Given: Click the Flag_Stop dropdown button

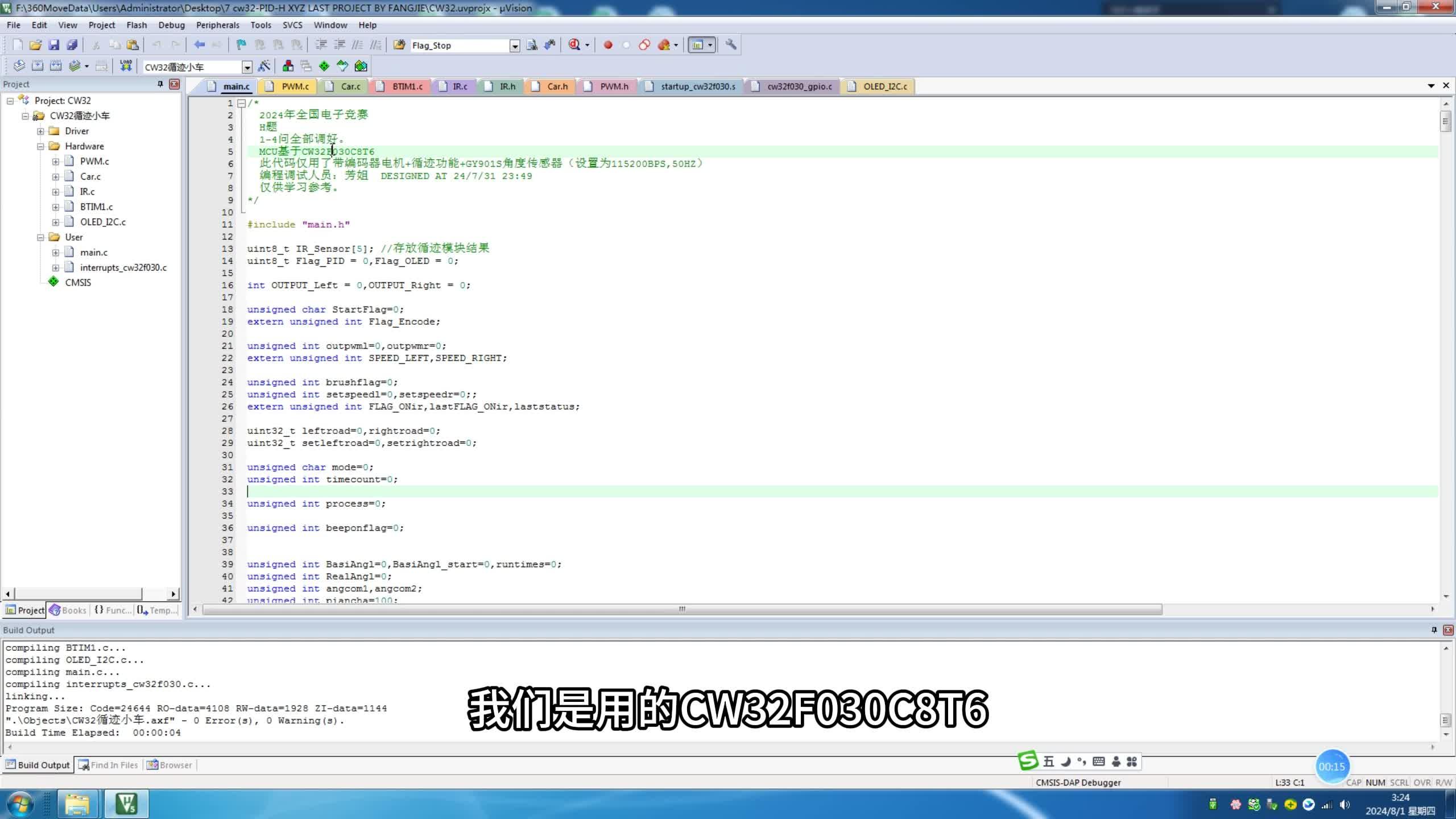Looking at the screenshot, I should 516,45.
